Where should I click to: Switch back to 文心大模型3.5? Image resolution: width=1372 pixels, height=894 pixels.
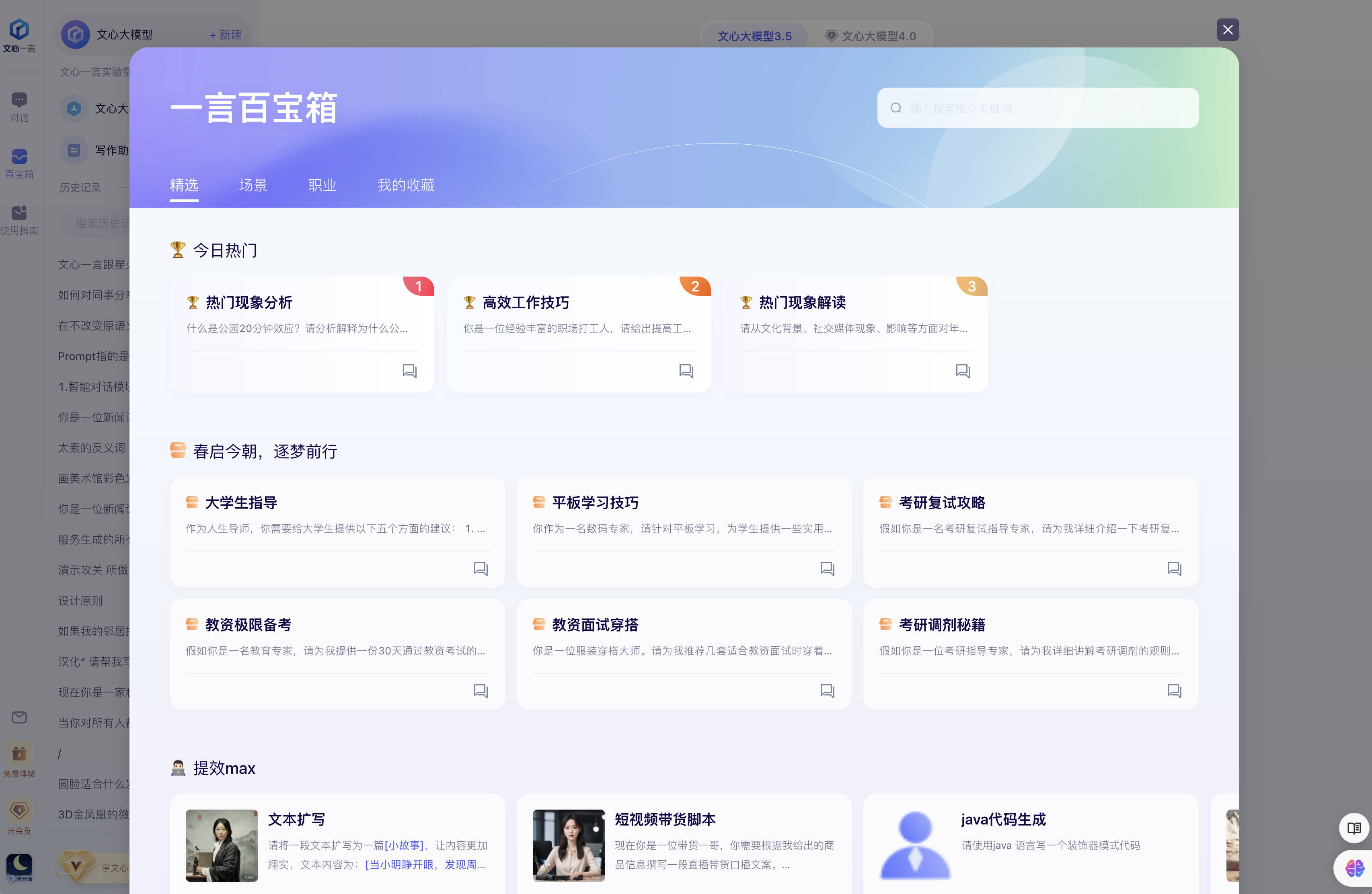point(754,36)
